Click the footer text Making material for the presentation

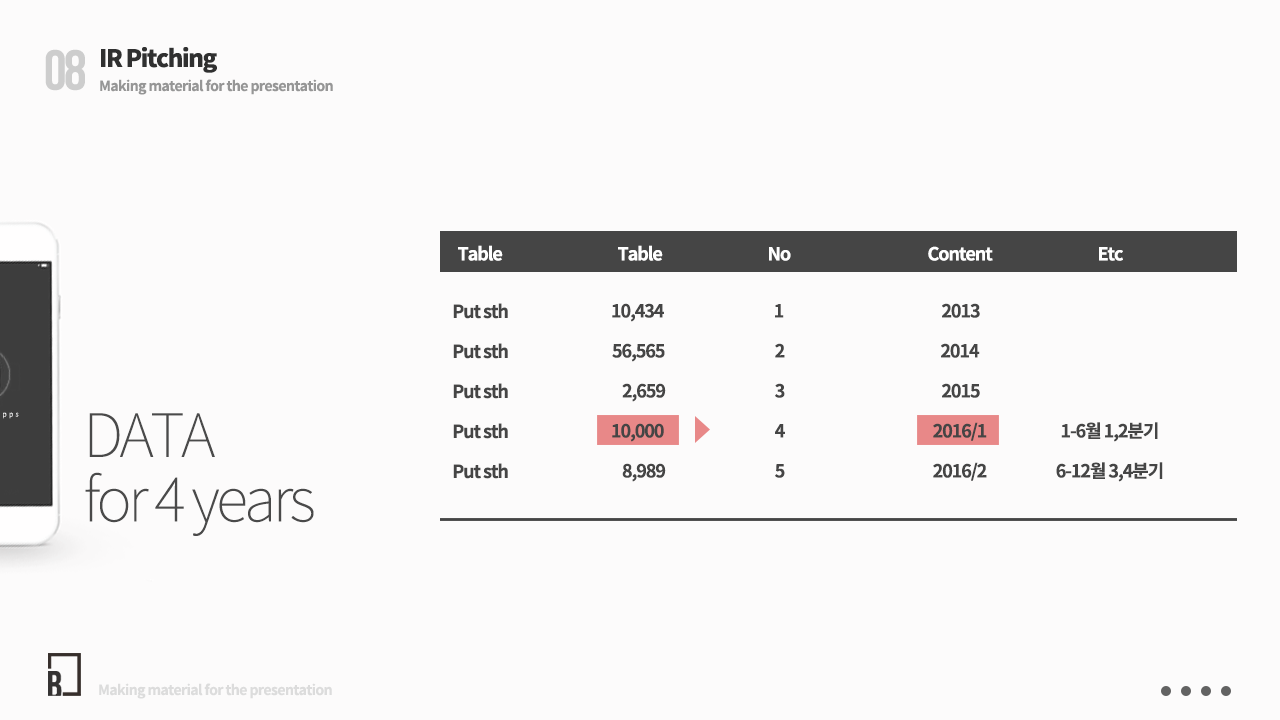(215, 690)
